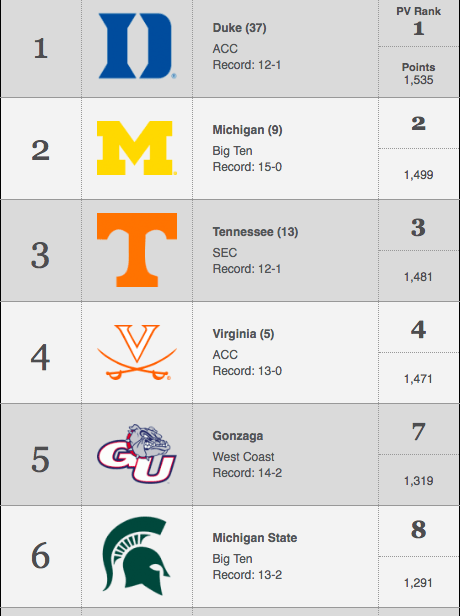Image resolution: width=463 pixels, height=616 pixels.
Task: Click the Points label in Duke's row
Action: [419, 67]
